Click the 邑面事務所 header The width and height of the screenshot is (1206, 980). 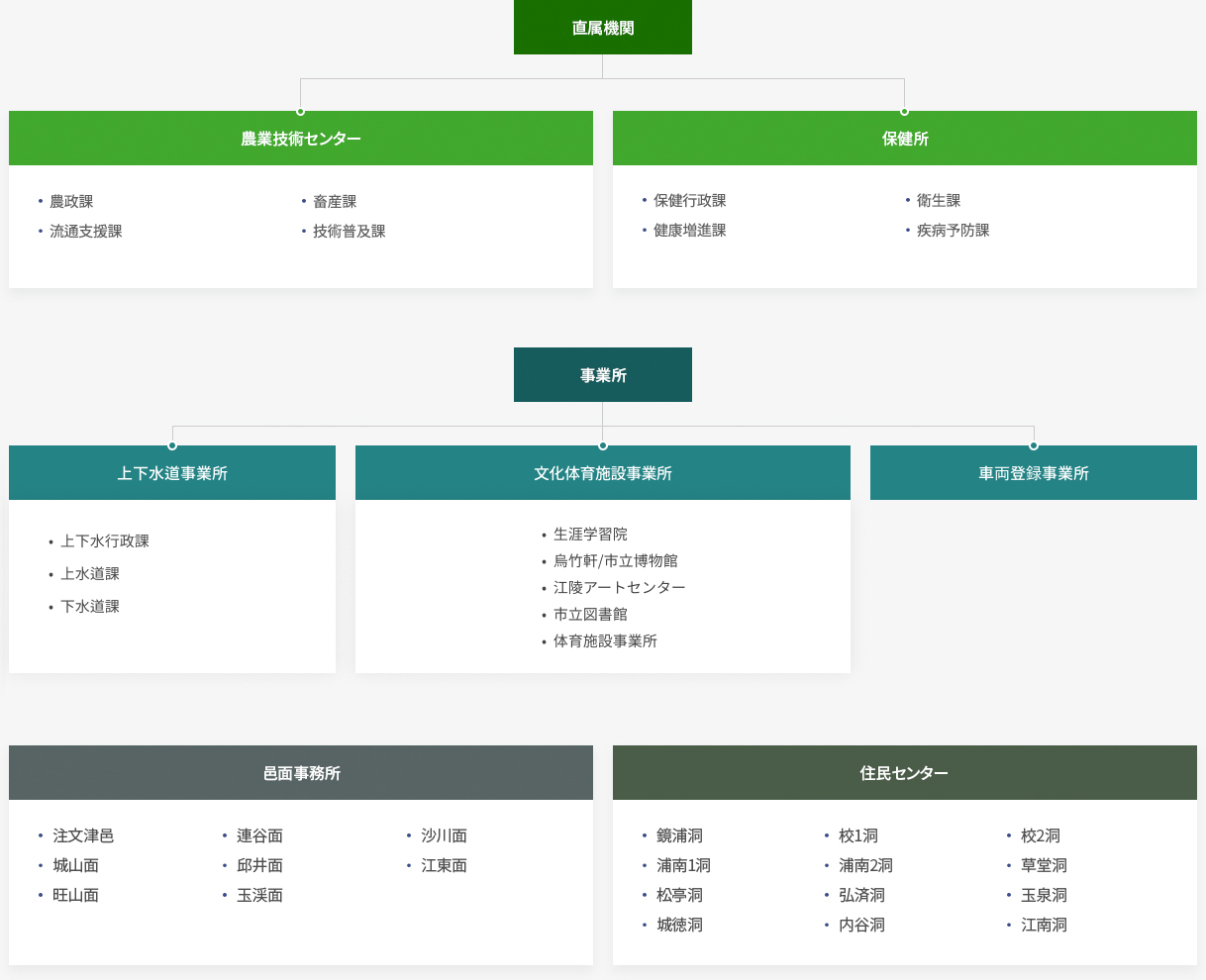pos(301,772)
